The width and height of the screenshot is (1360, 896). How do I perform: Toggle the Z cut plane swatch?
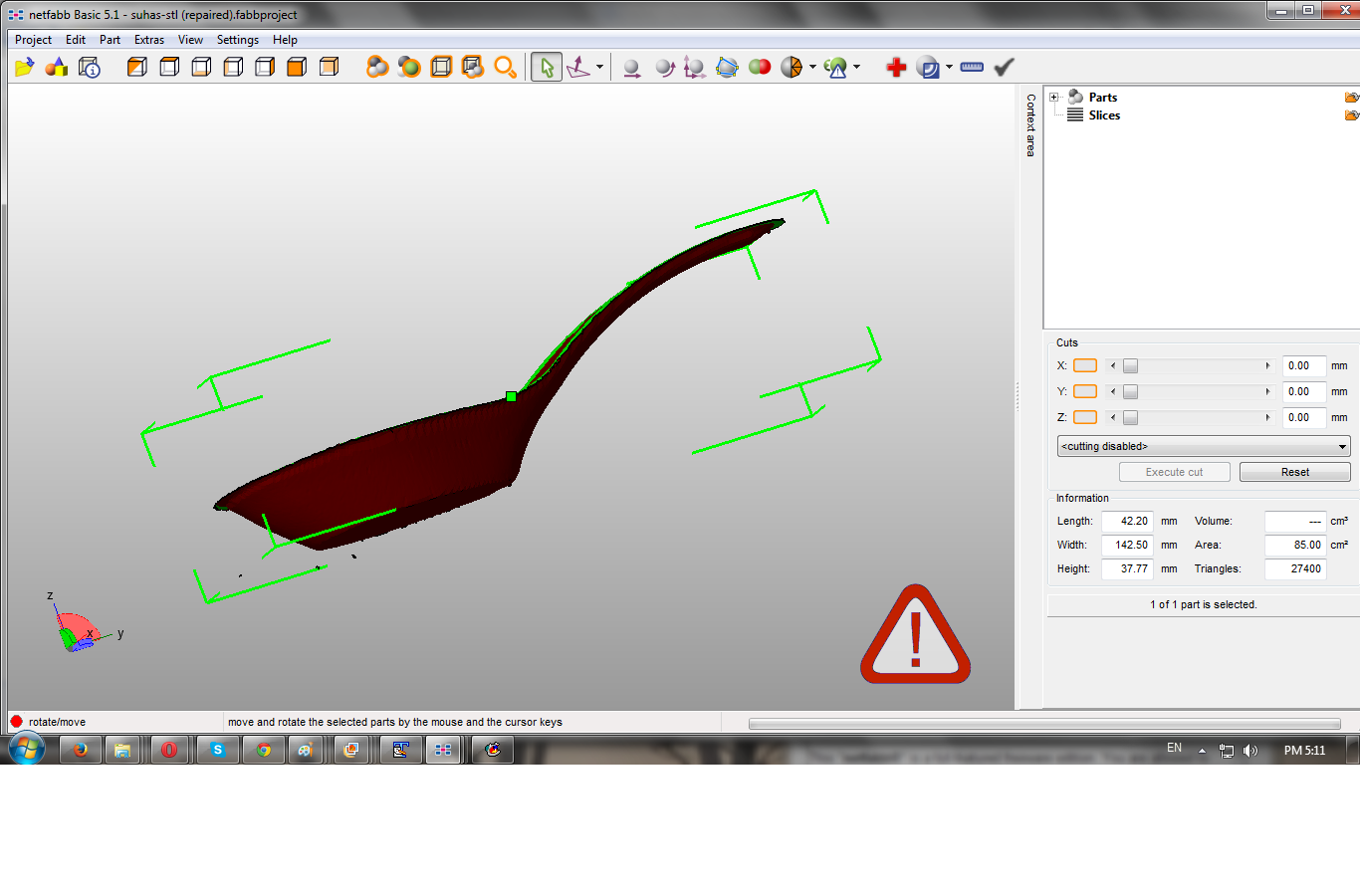click(1085, 417)
